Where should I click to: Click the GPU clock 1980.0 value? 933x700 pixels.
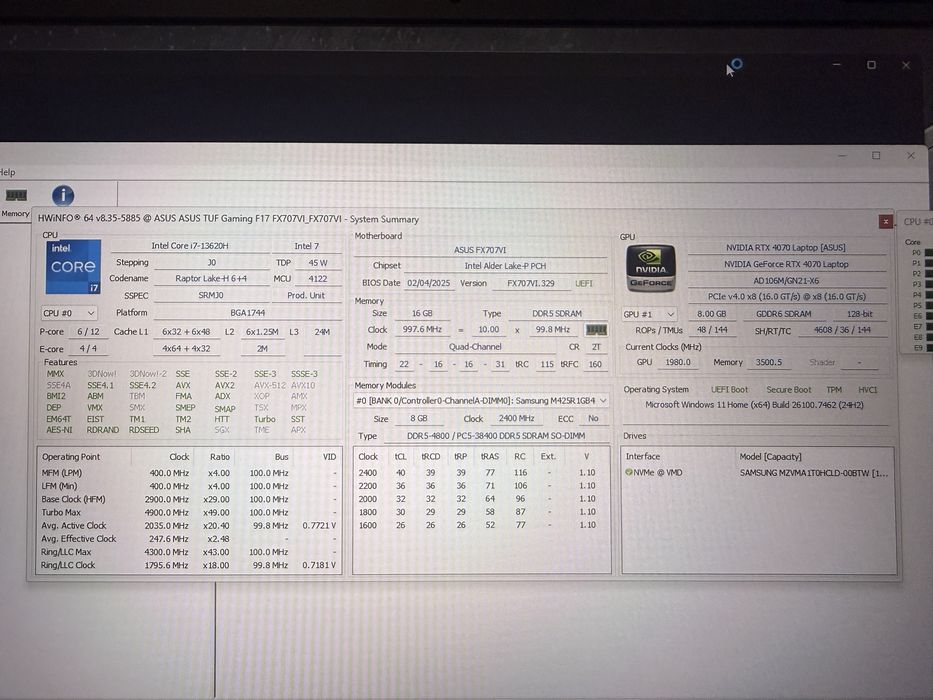pyautogui.click(x=678, y=362)
